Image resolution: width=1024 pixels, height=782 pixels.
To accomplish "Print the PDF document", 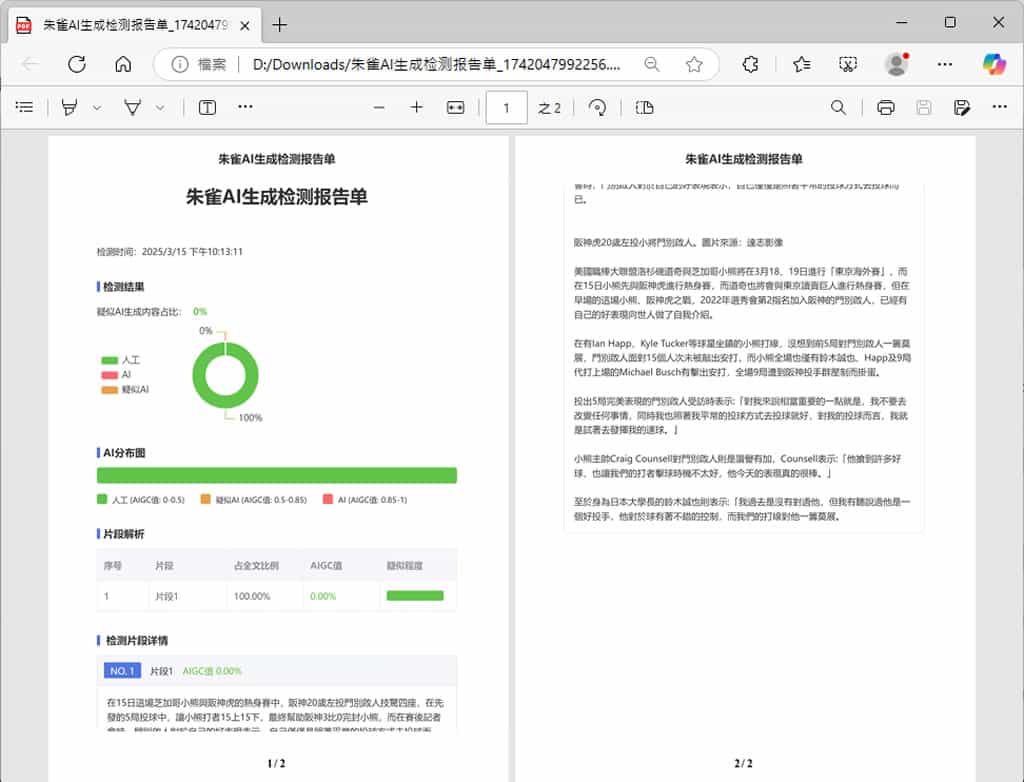I will tap(885, 107).
